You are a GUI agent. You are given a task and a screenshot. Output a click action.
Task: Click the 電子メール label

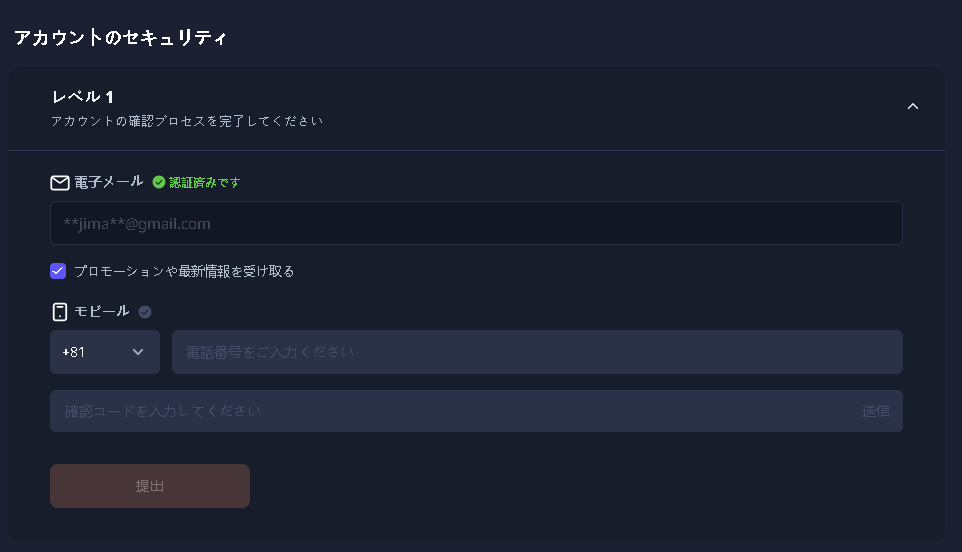[x=109, y=182]
